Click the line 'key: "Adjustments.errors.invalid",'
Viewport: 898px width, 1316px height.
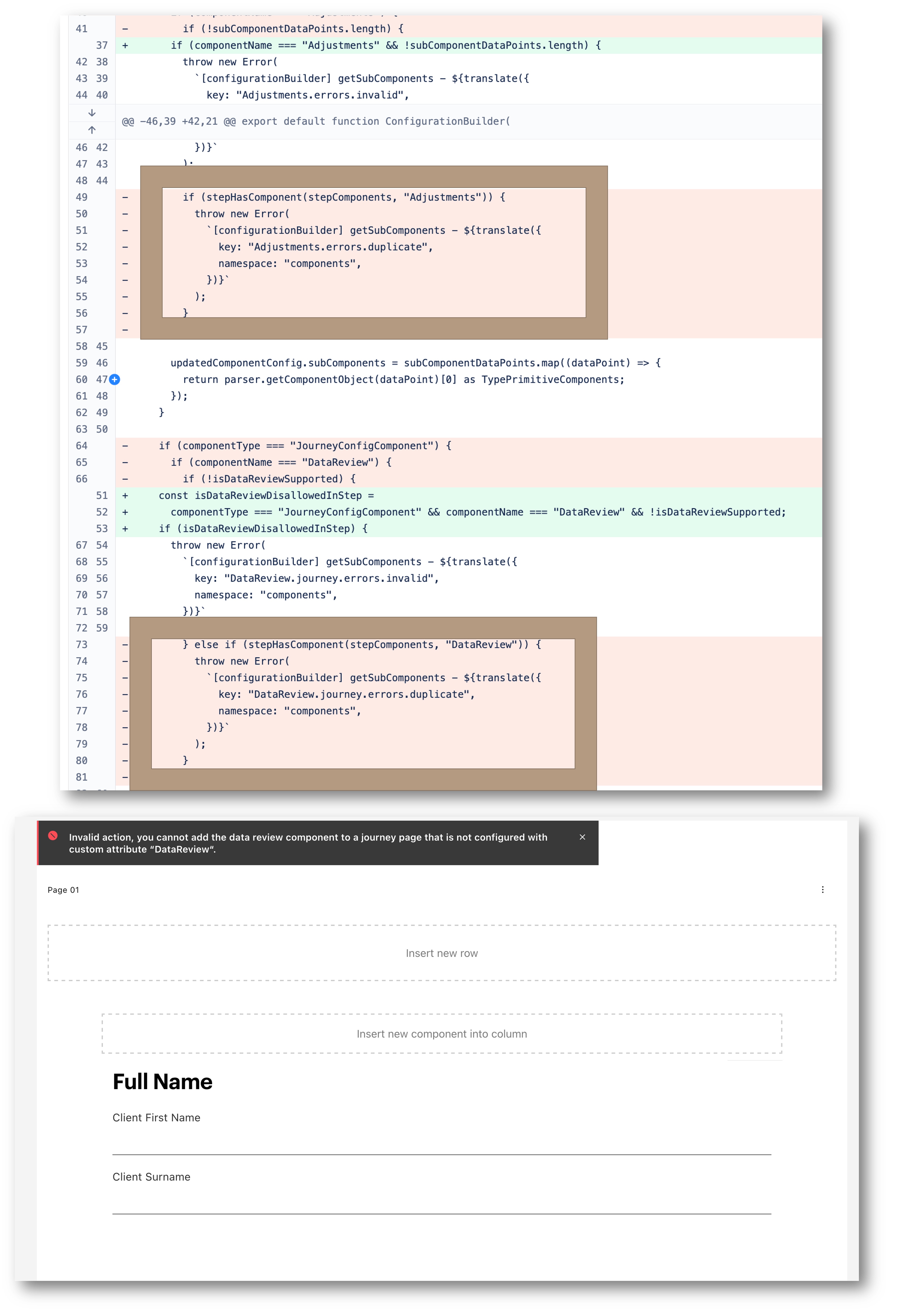[307, 95]
